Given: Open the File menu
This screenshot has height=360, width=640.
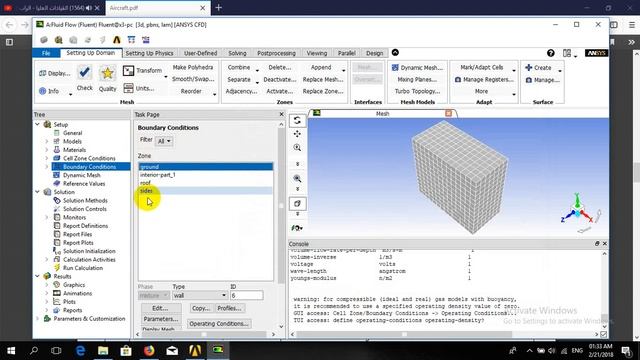Looking at the screenshot, I should (46, 53).
